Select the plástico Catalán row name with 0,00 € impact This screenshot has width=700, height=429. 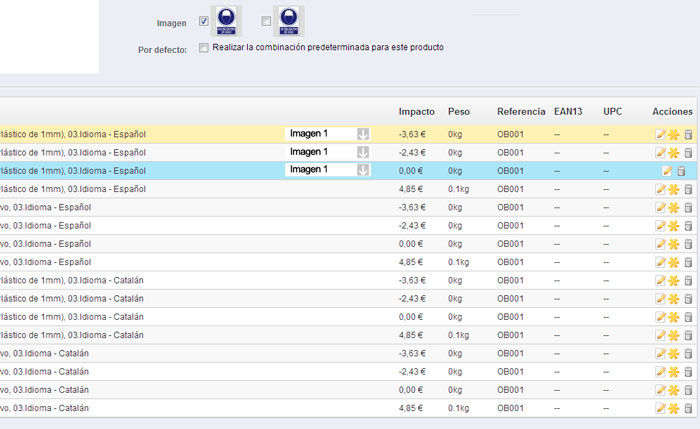pyautogui.click(x=72, y=317)
